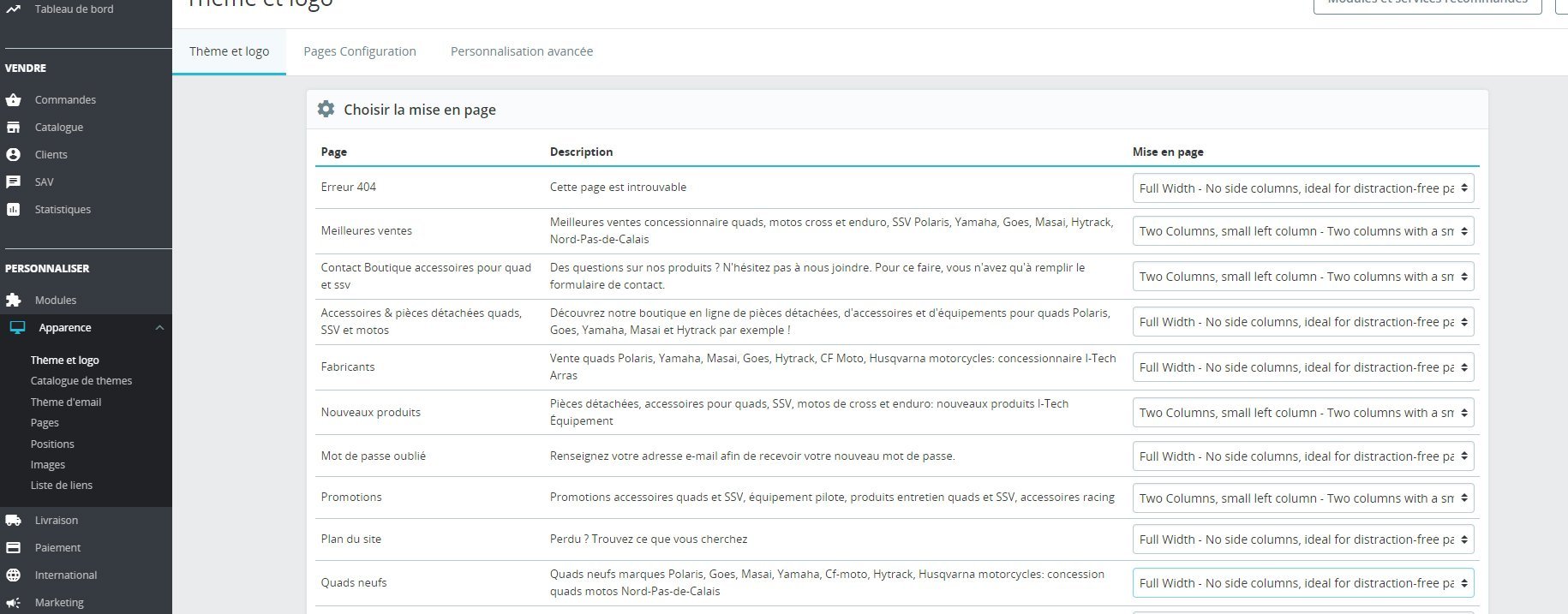The height and width of the screenshot is (614, 1568).
Task: Go to Theme d'email submenu
Action: click(66, 402)
